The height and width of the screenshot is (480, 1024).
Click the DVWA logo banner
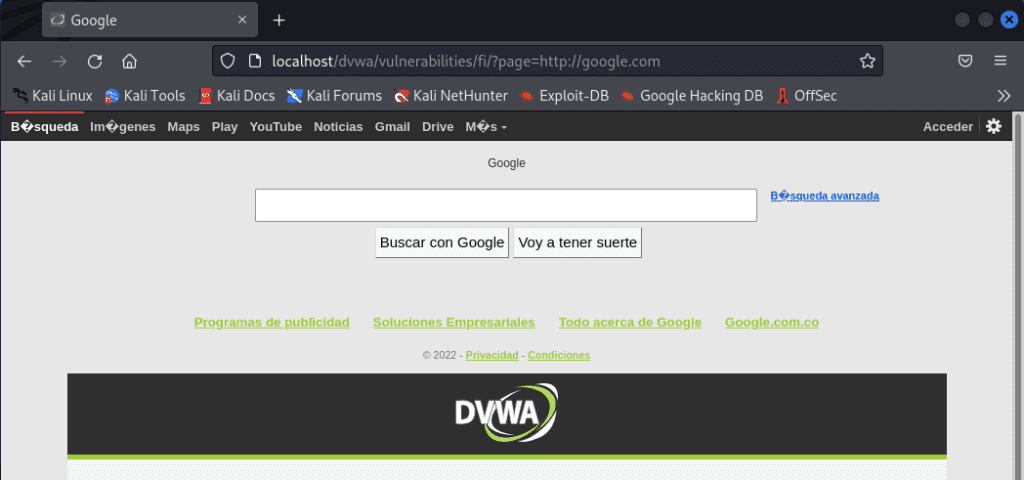507,413
